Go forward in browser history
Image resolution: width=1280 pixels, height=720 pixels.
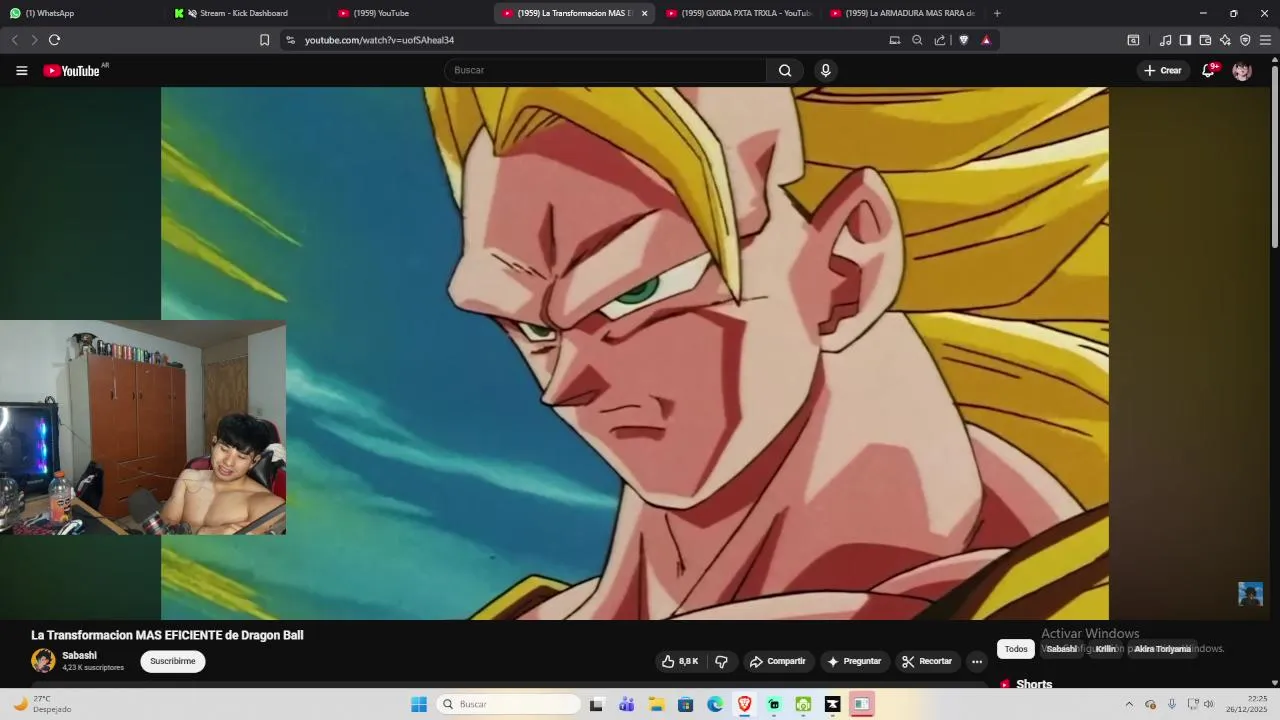(34, 40)
